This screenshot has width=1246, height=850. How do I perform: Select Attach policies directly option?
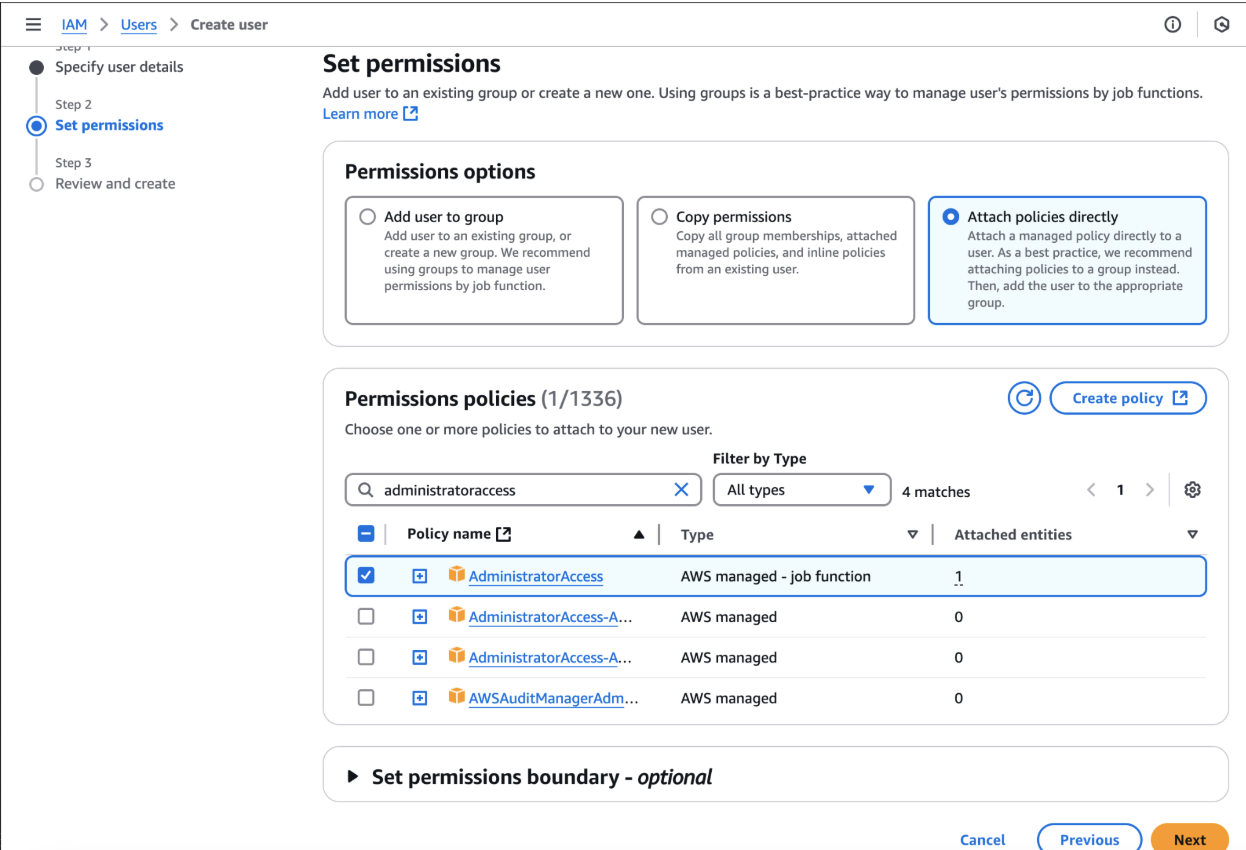tap(951, 216)
